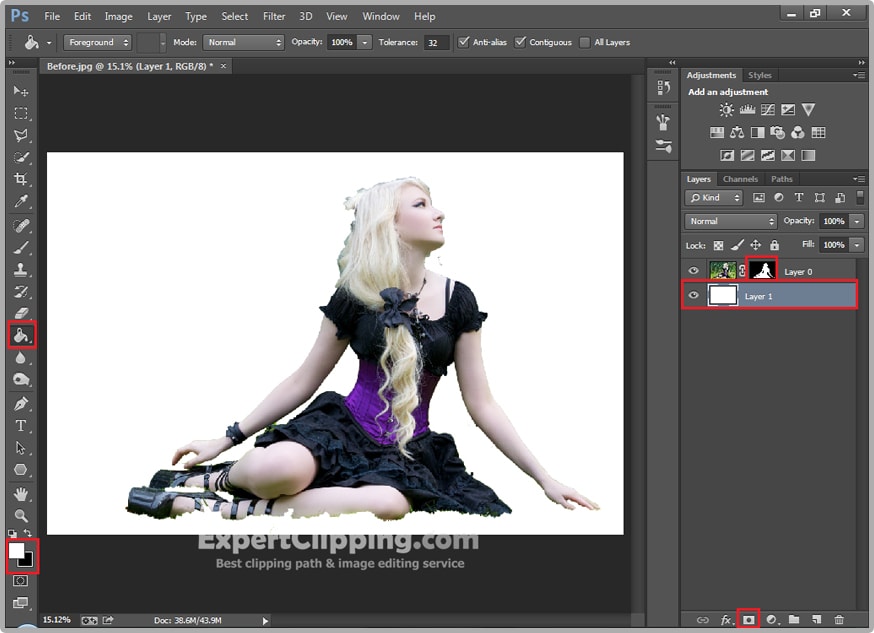Viewport: 874px width, 633px height.
Task: Switch to the Styles panel tab
Action: 760,75
